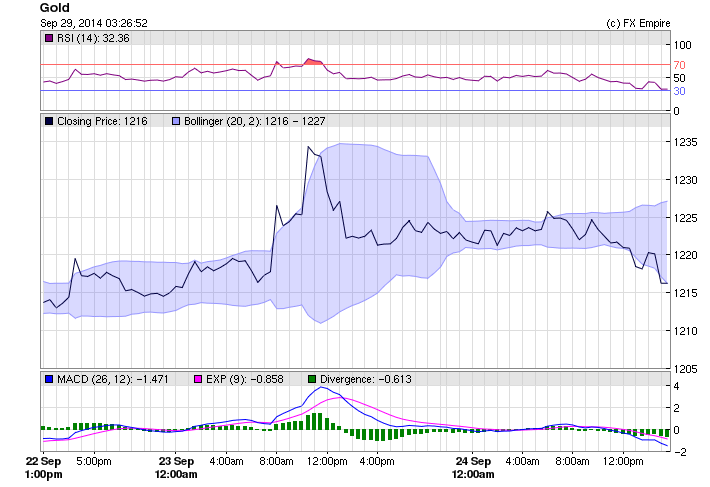Click the red RSI overbought peak above 70
The height and width of the screenshot is (487, 710).
(x=312, y=62)
